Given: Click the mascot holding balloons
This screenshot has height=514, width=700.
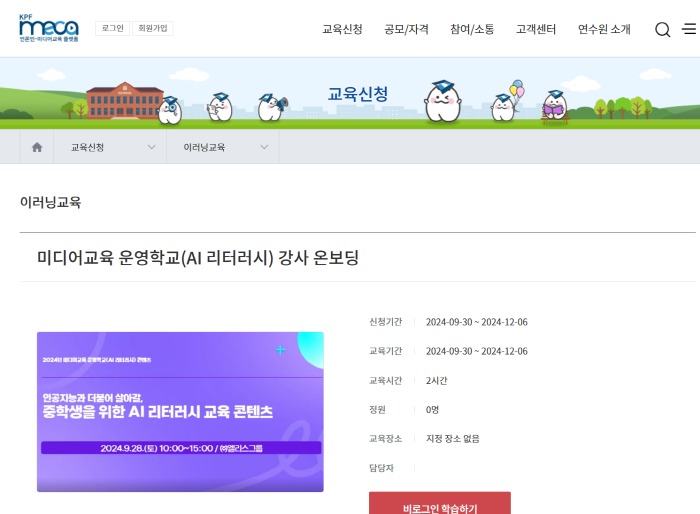Looking at the screenshot, I should click(x=505, y=102).
